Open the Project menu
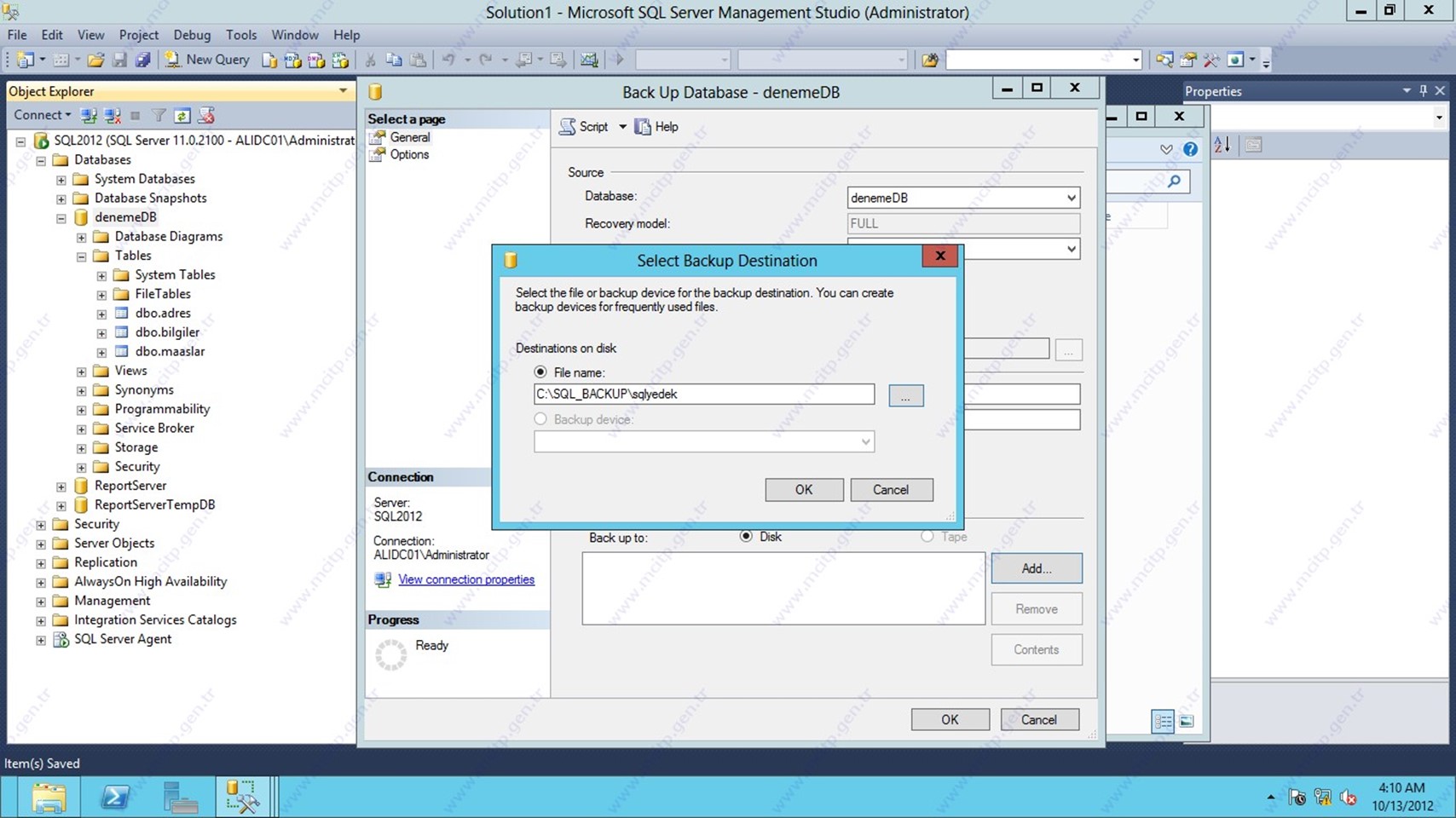1456x818 pixels. coord(139,35)
